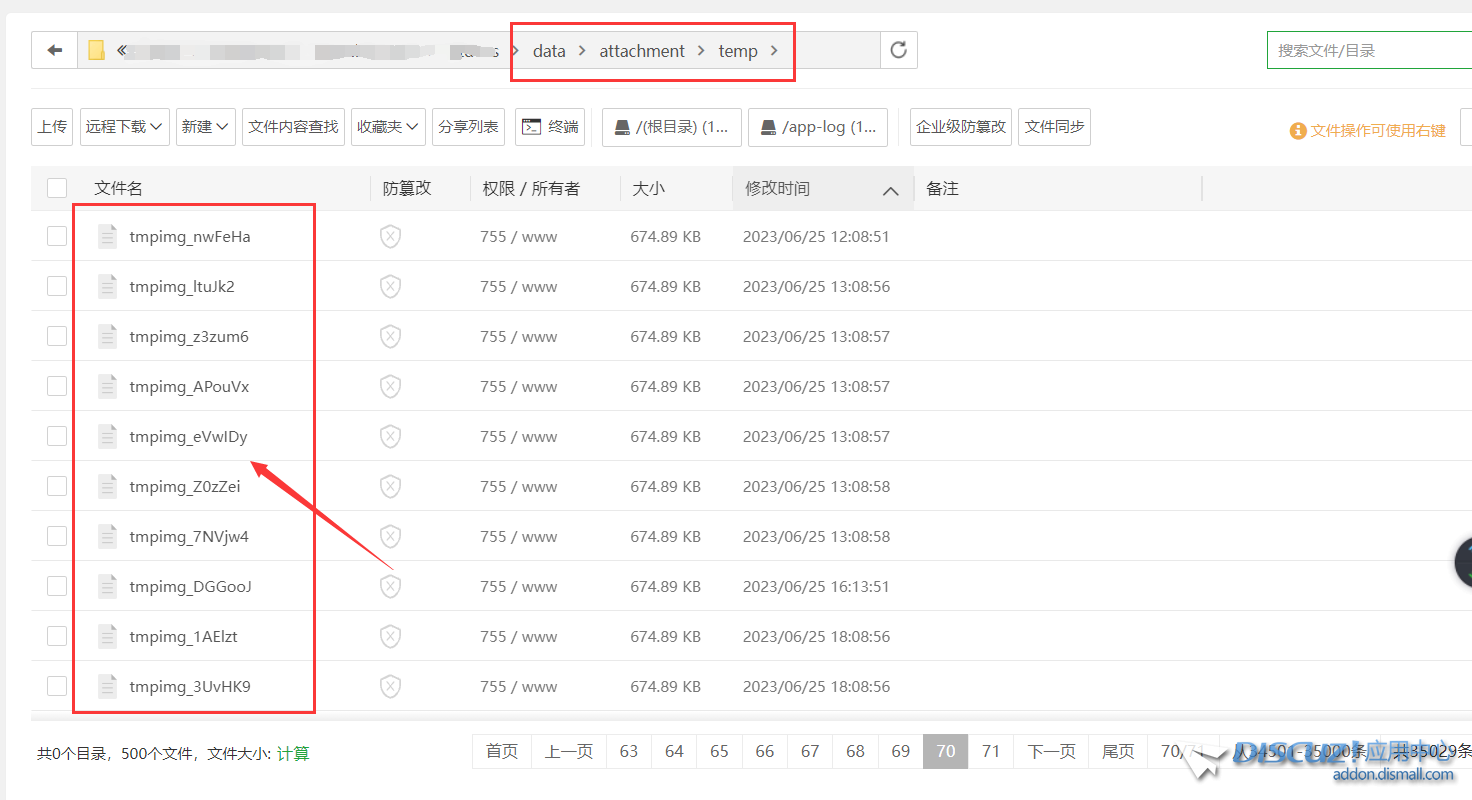Expand the 远程下载 dropdown

coord(125,127)
